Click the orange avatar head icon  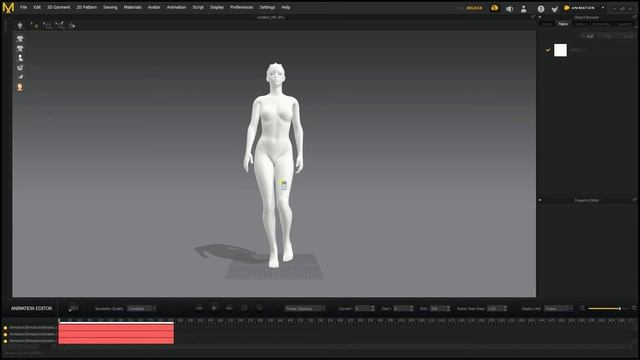pos(20,87)
